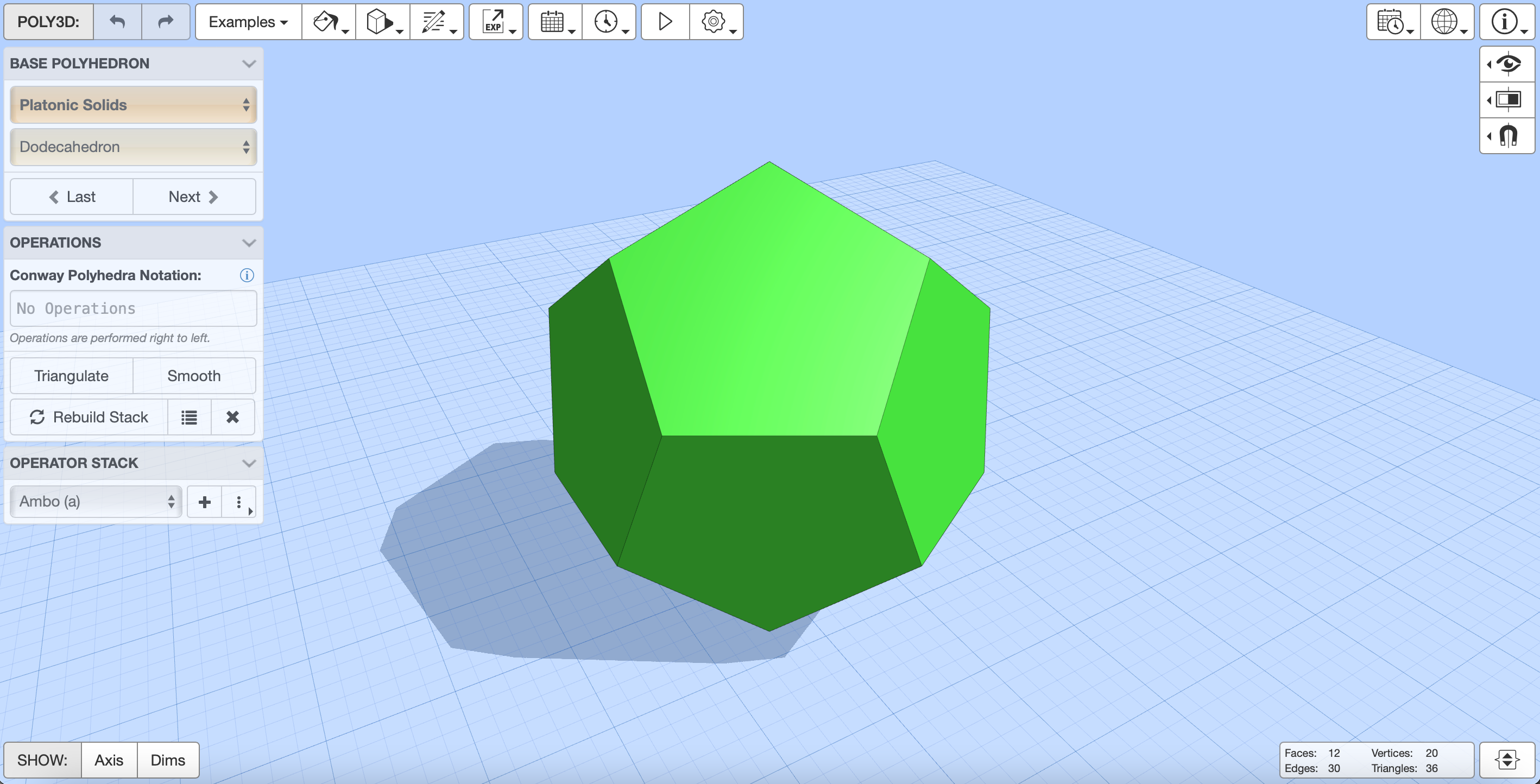Open the Examples menu
1540x784 pixels.
point(249,22)
